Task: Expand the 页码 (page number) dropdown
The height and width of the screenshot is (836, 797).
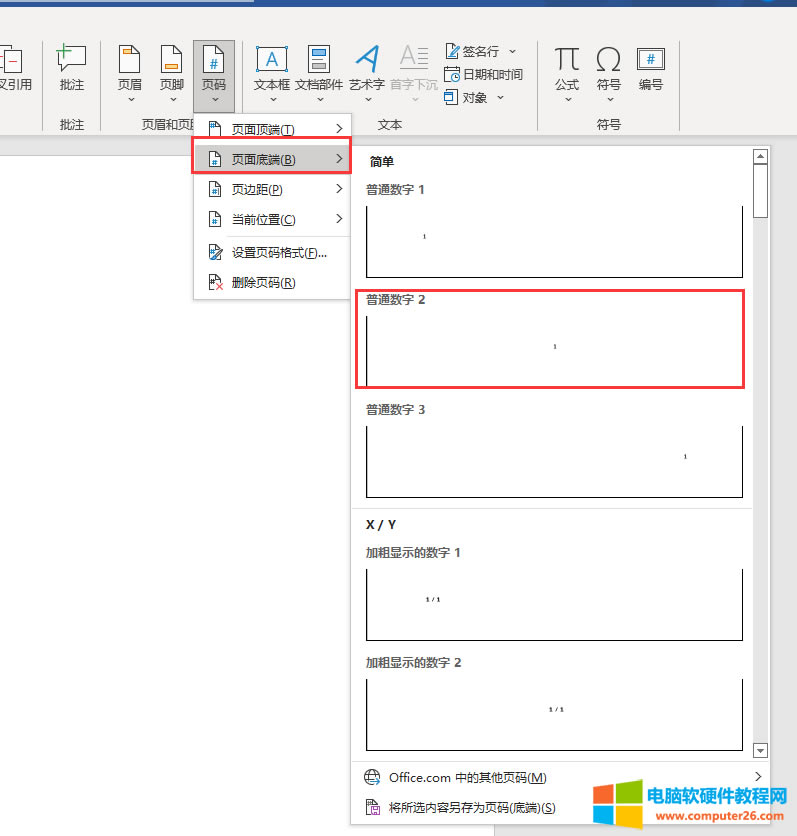Action: point(214,99)
